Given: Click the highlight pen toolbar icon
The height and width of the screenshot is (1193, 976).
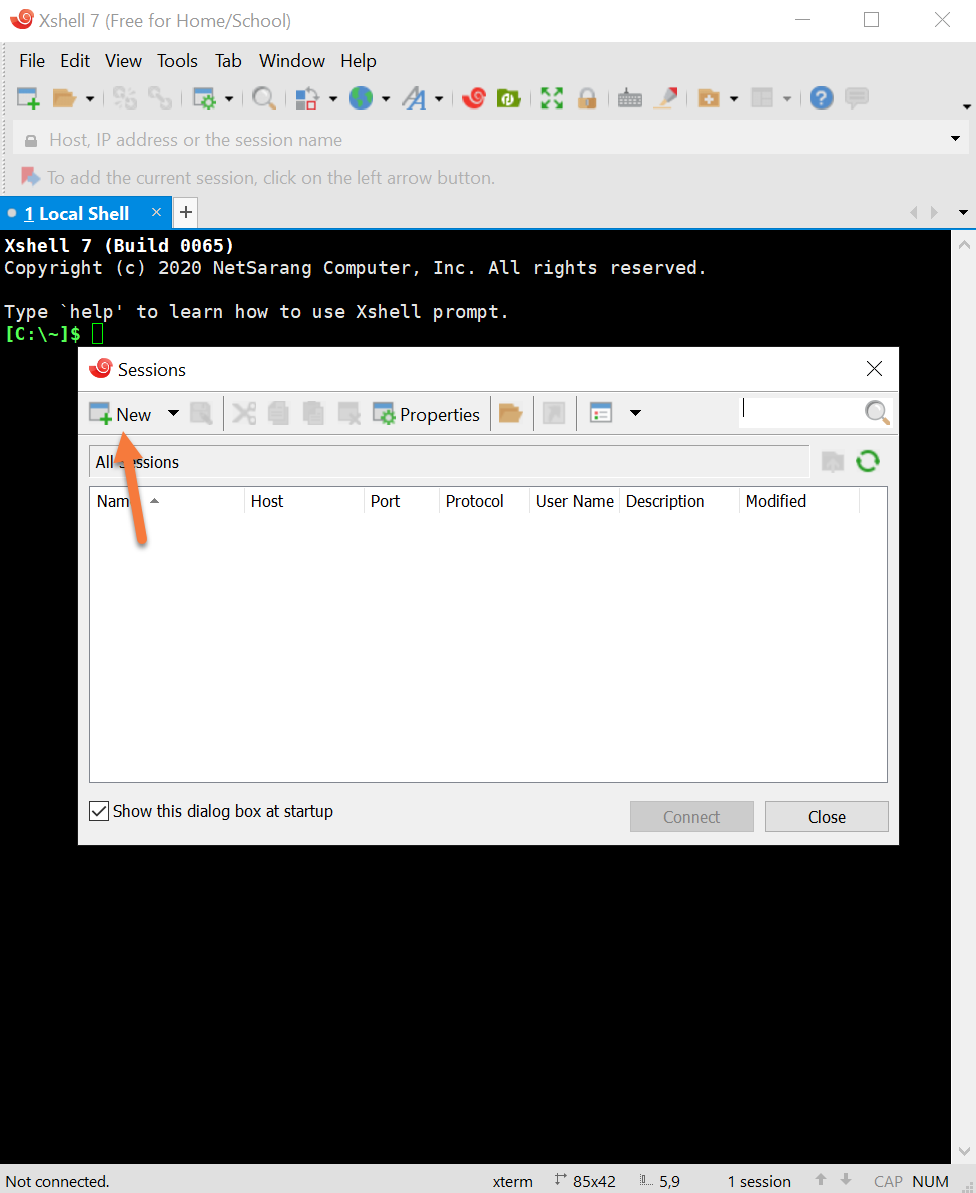Looking at the screenshot, I should tap(665, 98).
